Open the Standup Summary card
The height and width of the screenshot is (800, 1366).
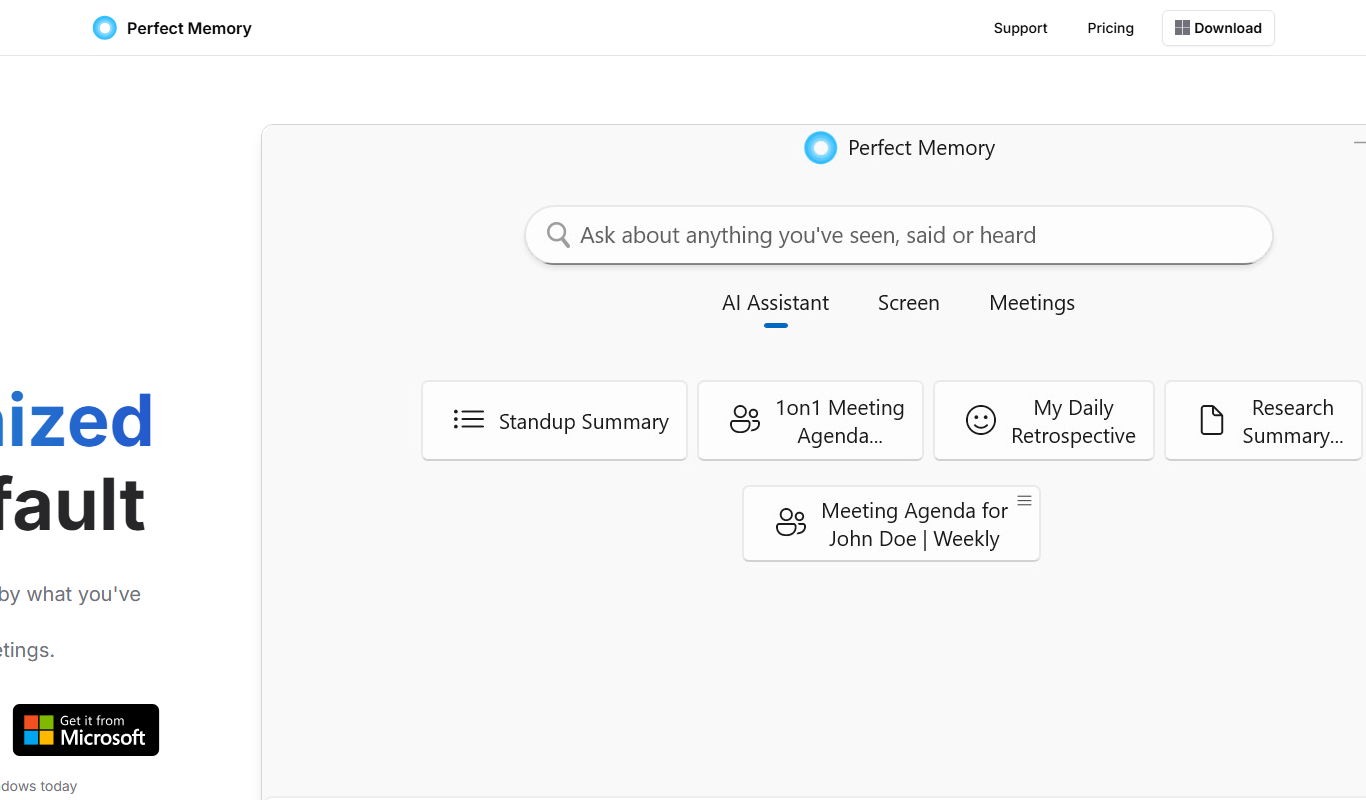pyautogui.click(x=554, y=420)
